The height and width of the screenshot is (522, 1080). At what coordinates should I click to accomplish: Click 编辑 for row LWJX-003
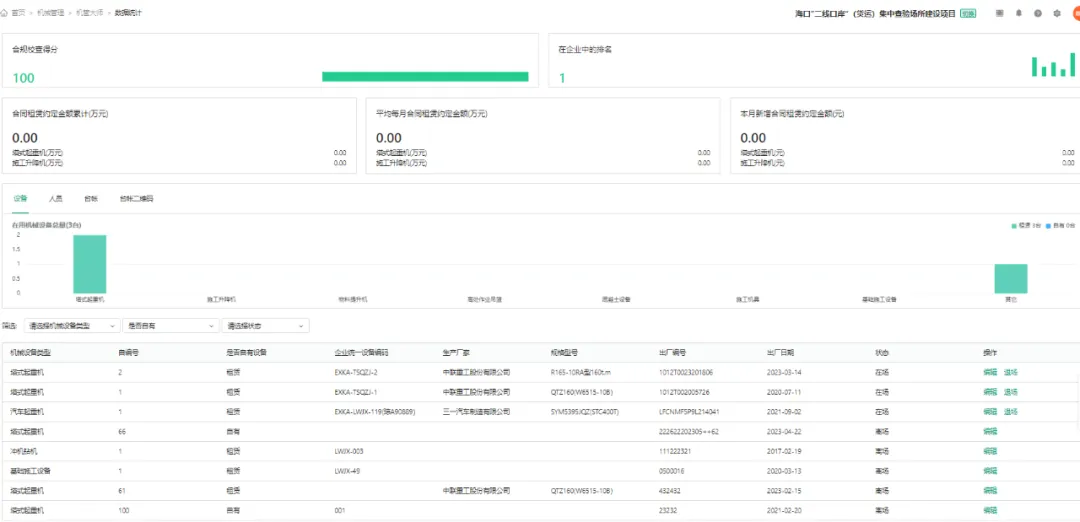pyautogui.click(x=990, y=451)
